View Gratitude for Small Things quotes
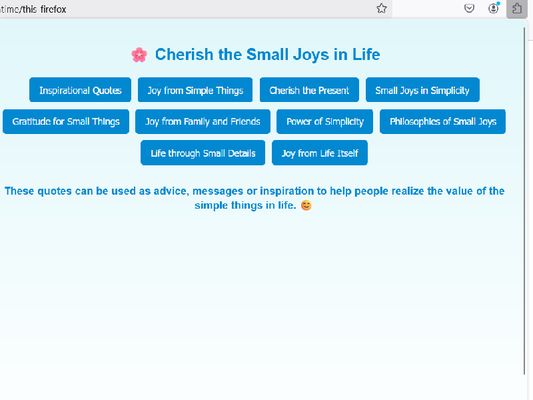The image size is (533, 400). click(x=66, y=121)
